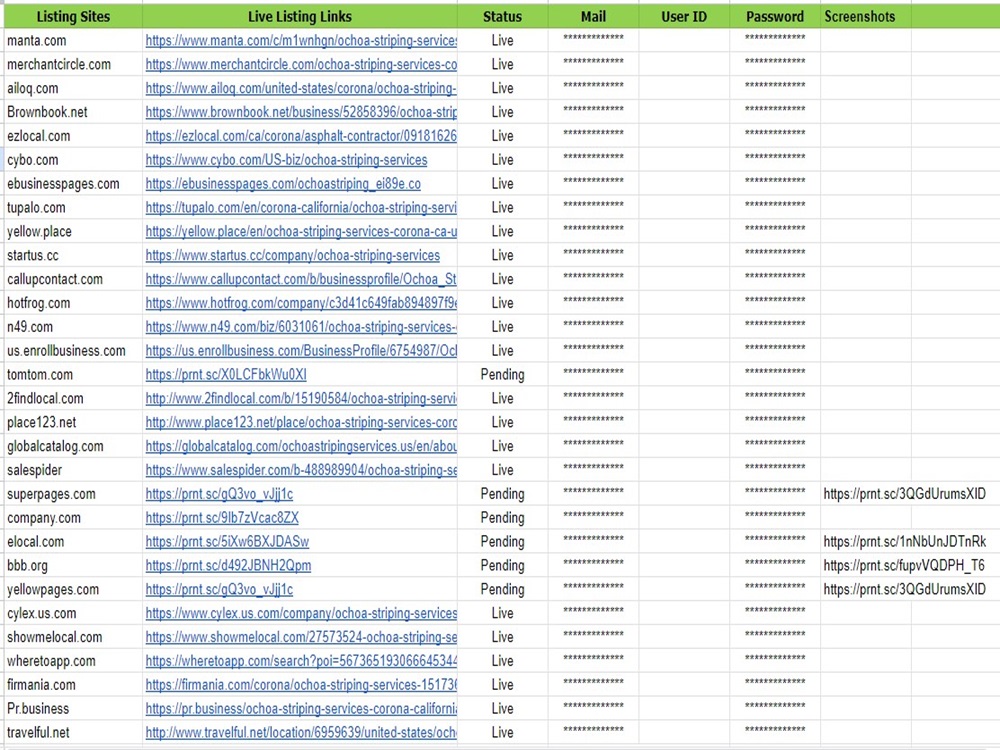1000x750 pixels.
Task: Open the pr.business listing link
Action: (301, 709)
